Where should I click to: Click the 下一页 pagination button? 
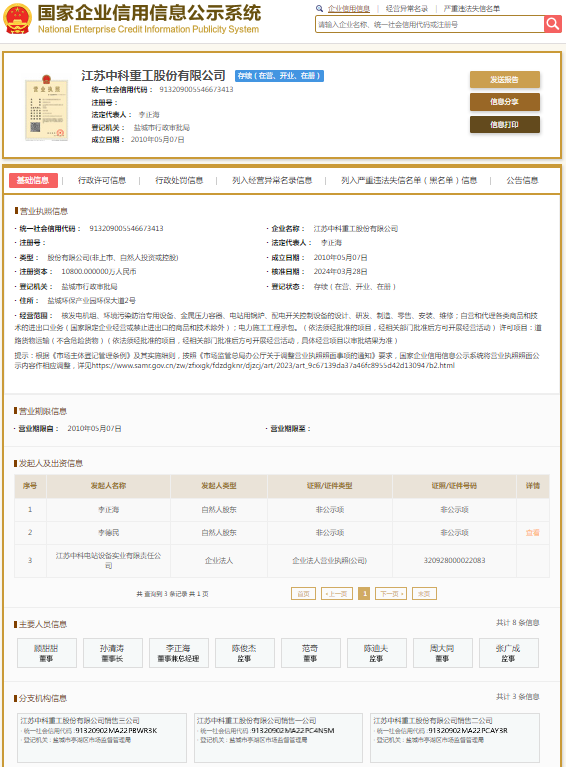391,594
